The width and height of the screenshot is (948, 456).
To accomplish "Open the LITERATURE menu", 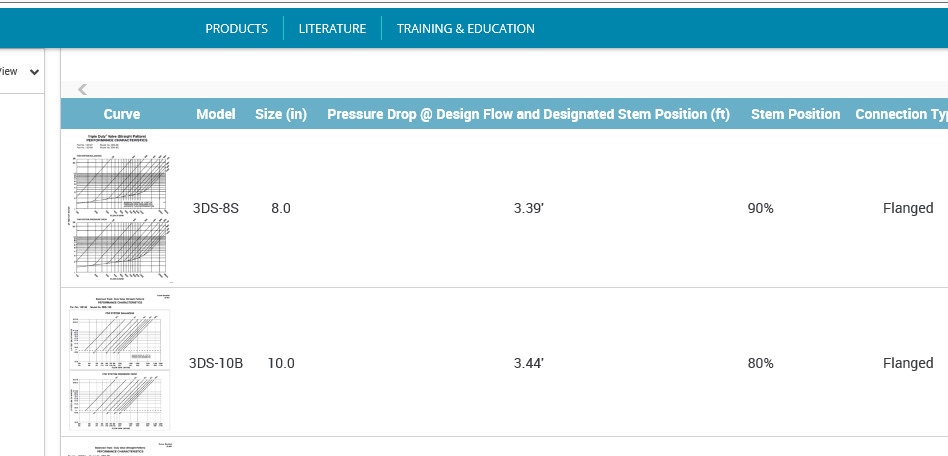I will [x=333, y=28].
